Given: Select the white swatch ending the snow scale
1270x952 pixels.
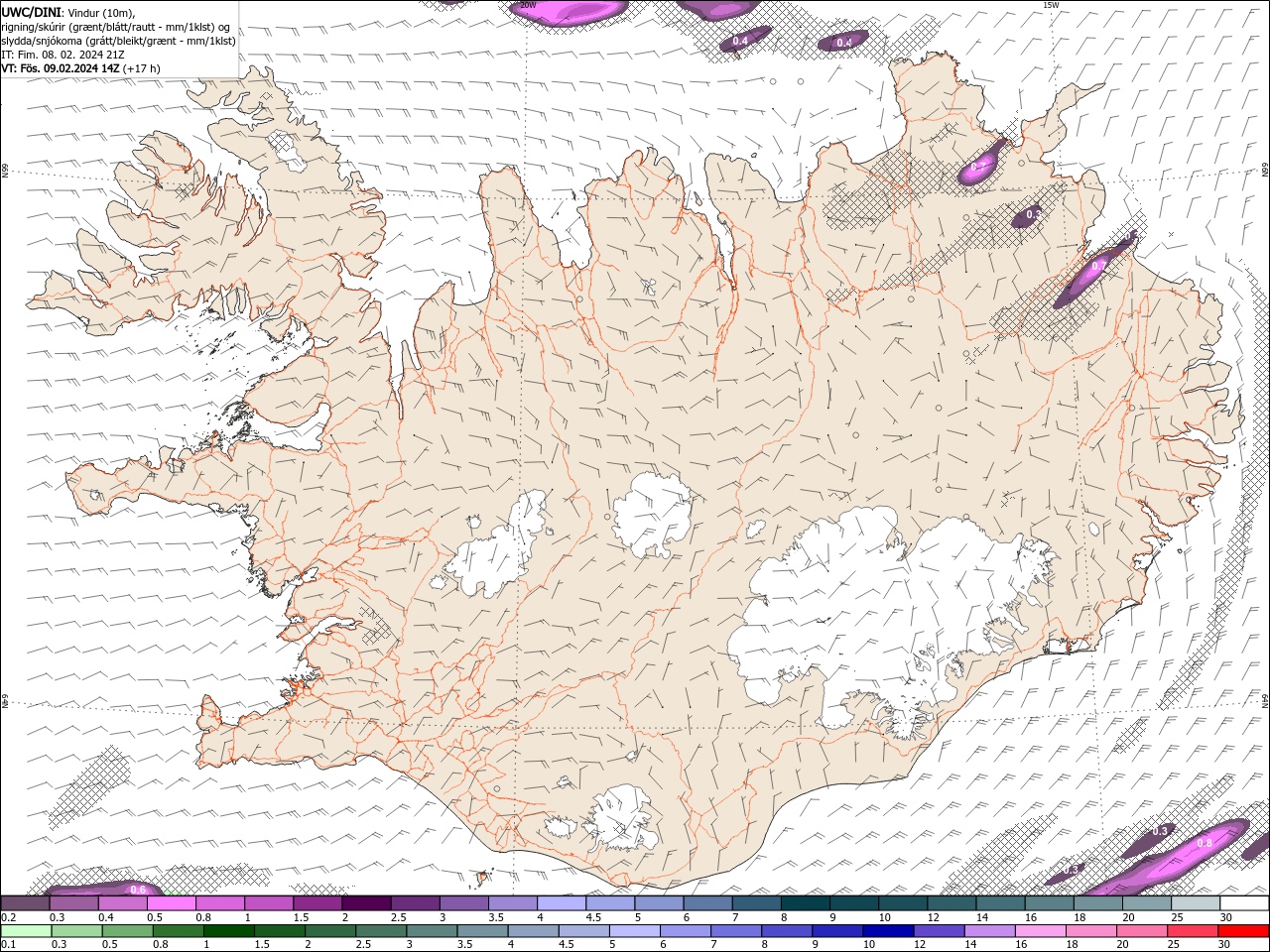Looking at the screenshot, I should coord(1245,903).
